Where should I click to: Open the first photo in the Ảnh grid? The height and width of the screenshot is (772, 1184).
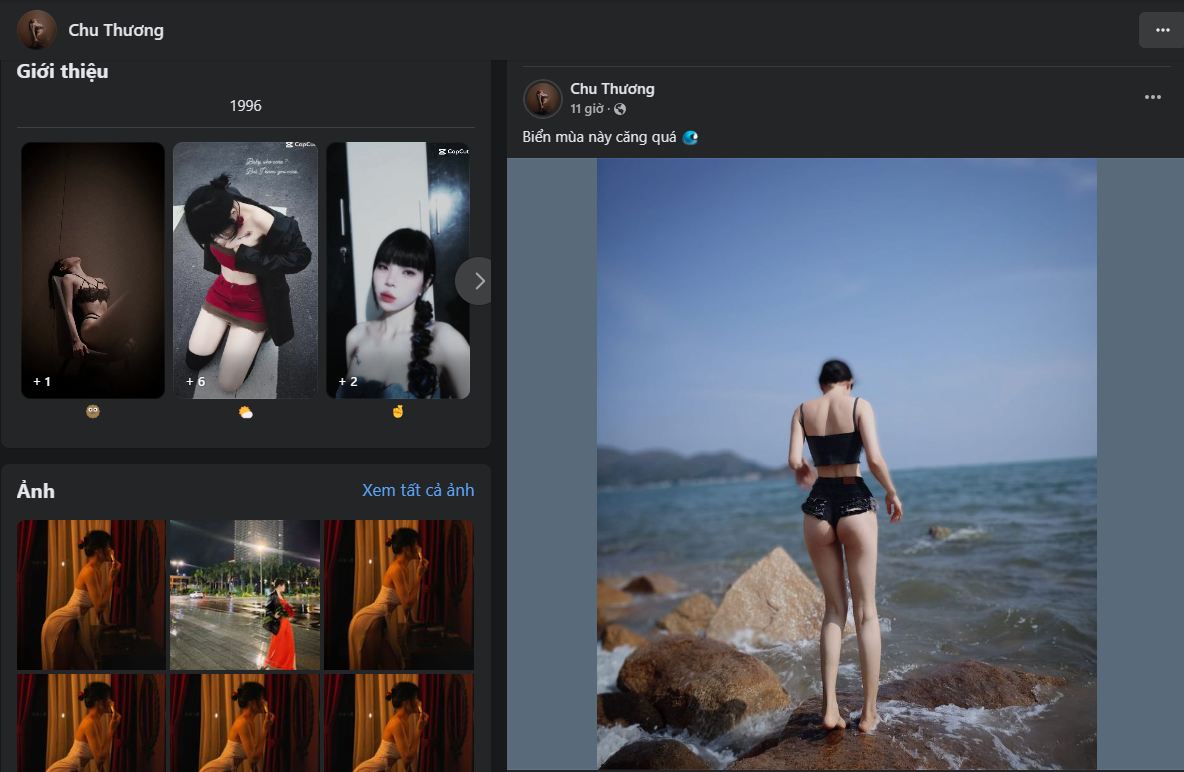pyautogui.click(x=91, y=594)
